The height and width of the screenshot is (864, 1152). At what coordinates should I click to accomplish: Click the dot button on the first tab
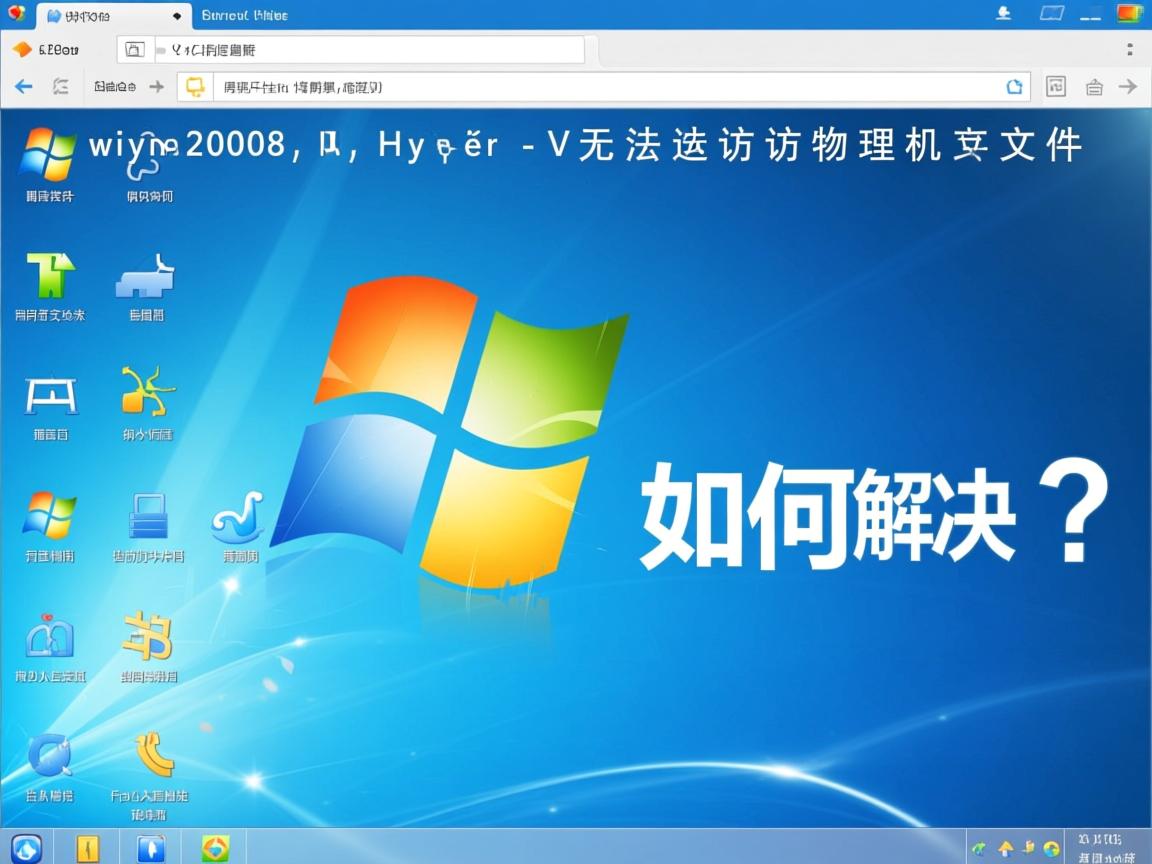(x=177, y=15)
